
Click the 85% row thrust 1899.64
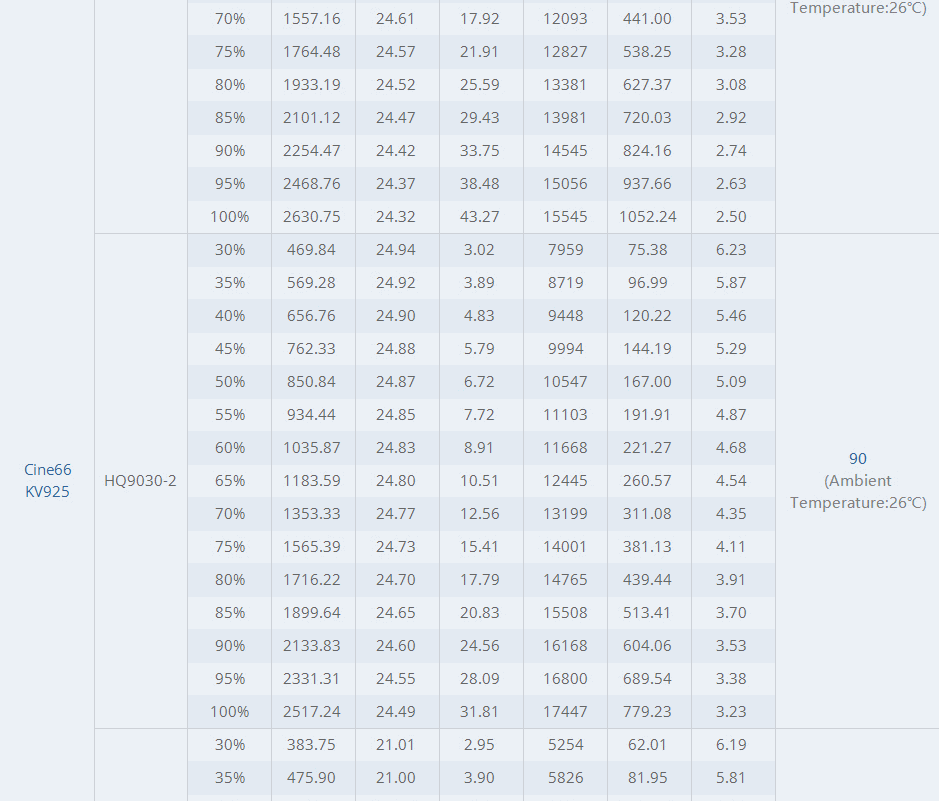[312, 613]
